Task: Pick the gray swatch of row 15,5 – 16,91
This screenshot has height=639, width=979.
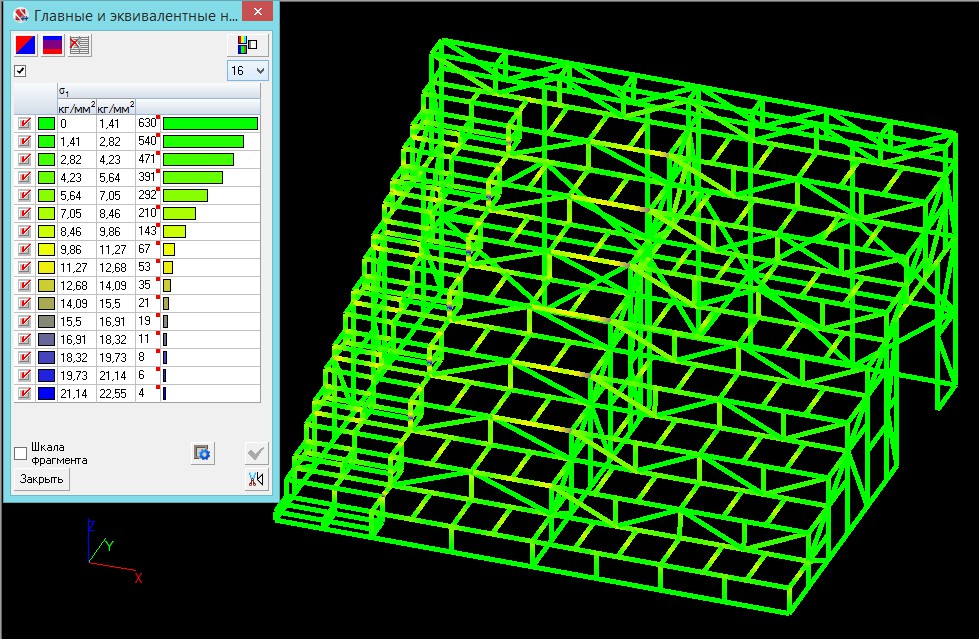Action: tap(46, 322)
